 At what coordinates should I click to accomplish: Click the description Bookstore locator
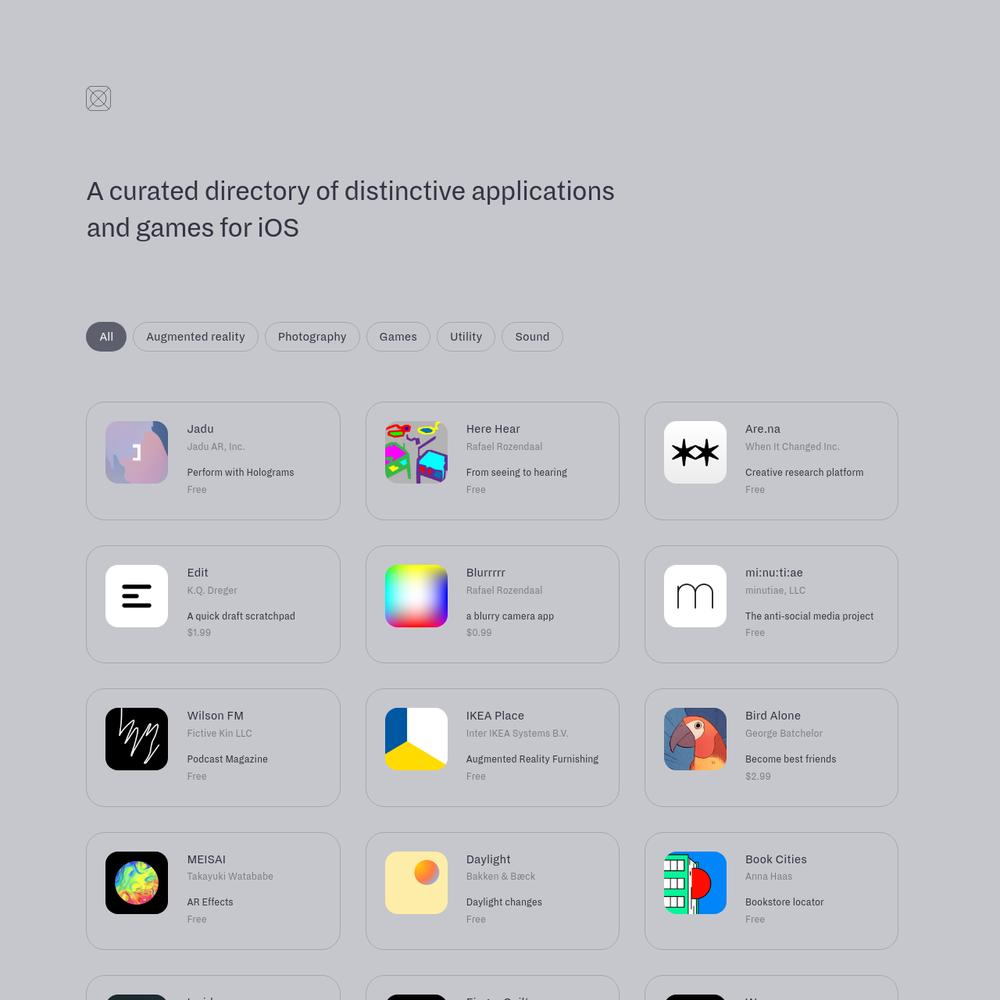click(x=784, y=902)
